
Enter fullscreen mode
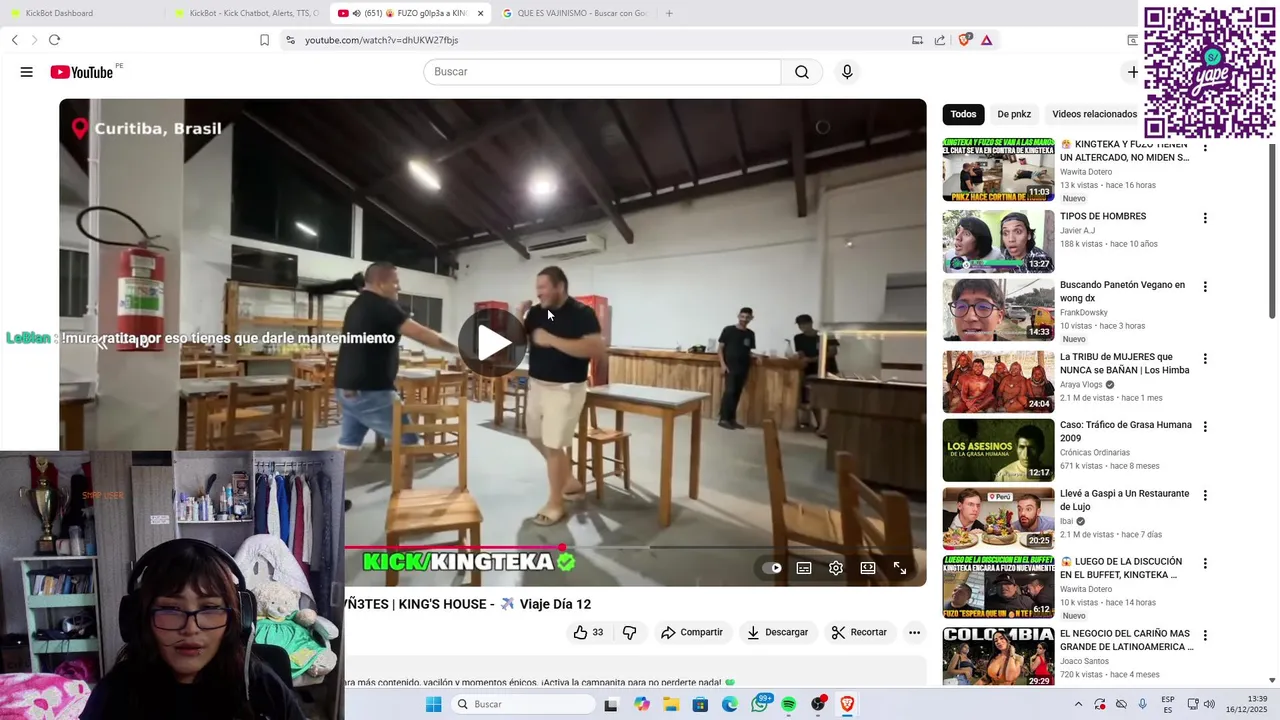(900, 568)
